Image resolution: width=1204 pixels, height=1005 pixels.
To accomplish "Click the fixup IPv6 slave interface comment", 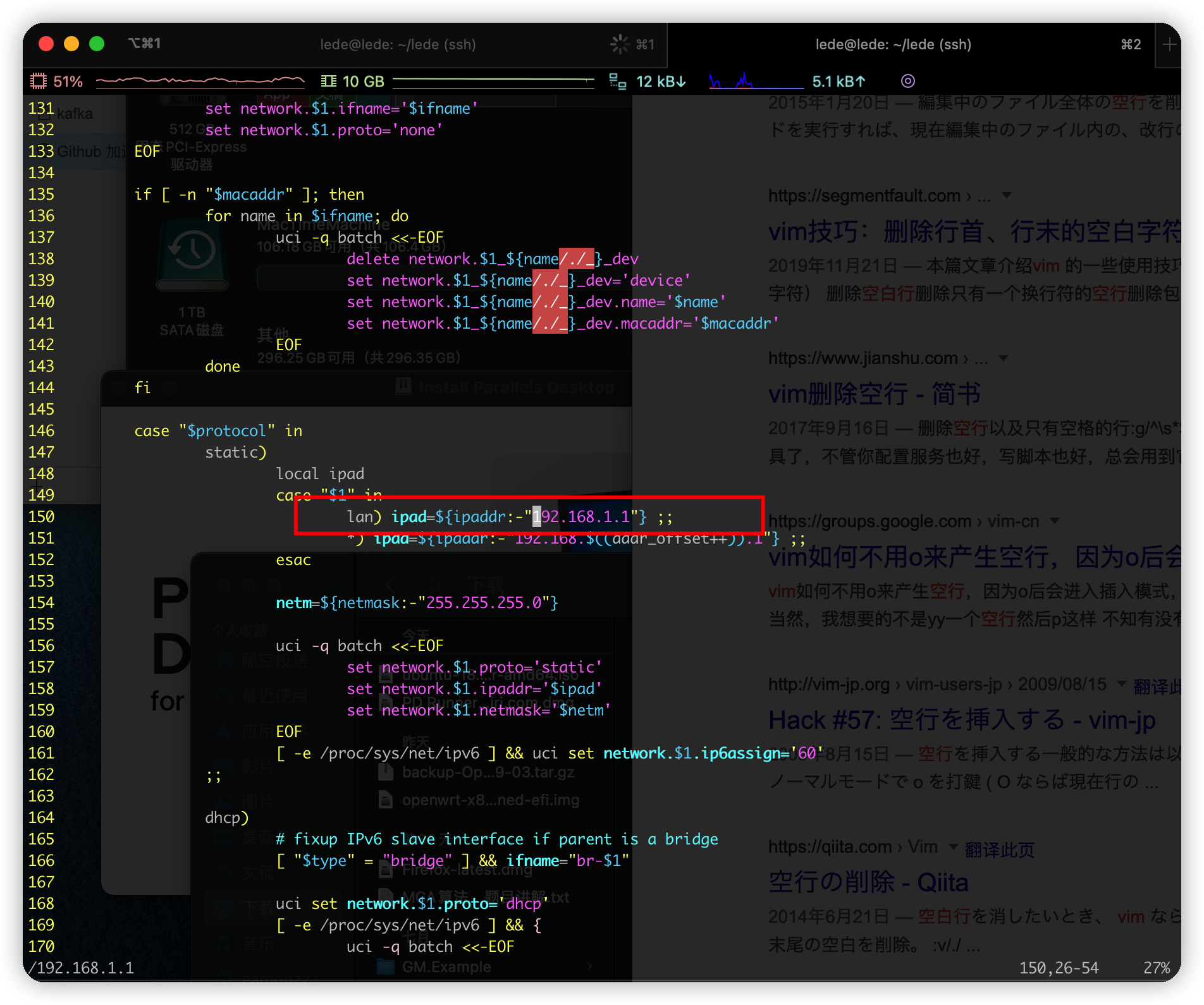I will point(497,839).
